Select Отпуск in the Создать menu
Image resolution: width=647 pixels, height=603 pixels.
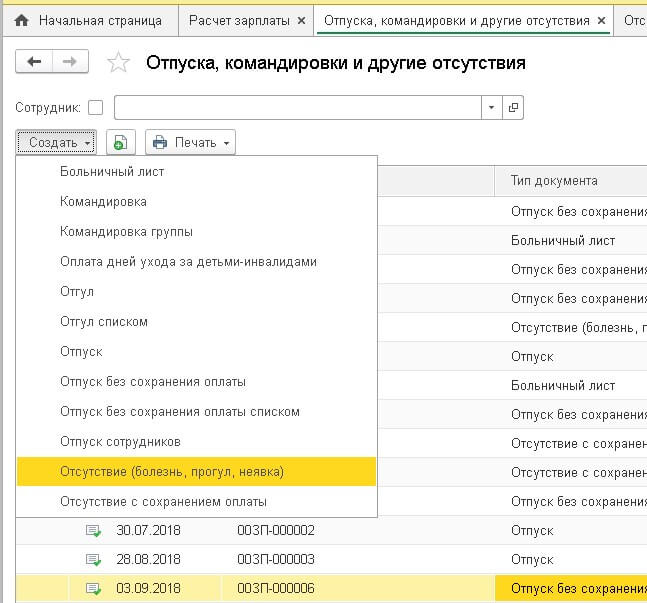point(196,352)
